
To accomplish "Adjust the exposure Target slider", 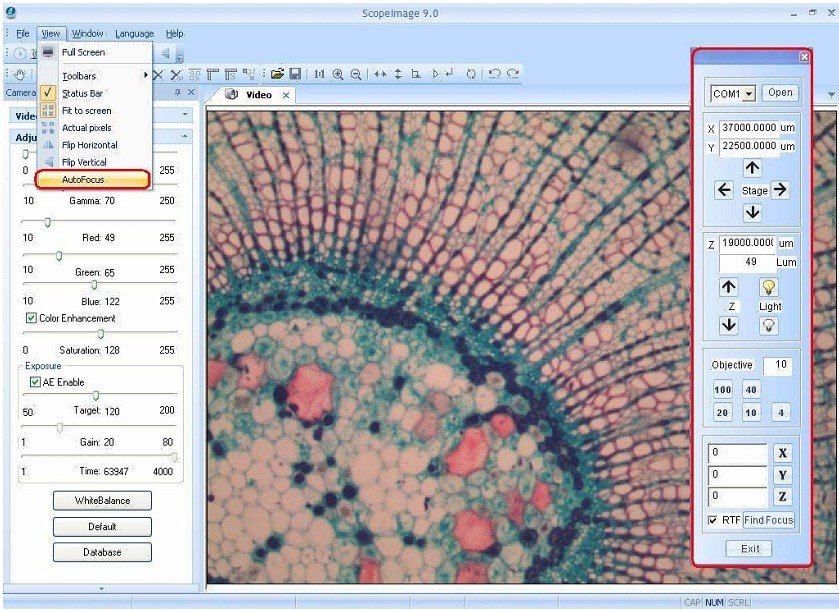I will point(96,396).
